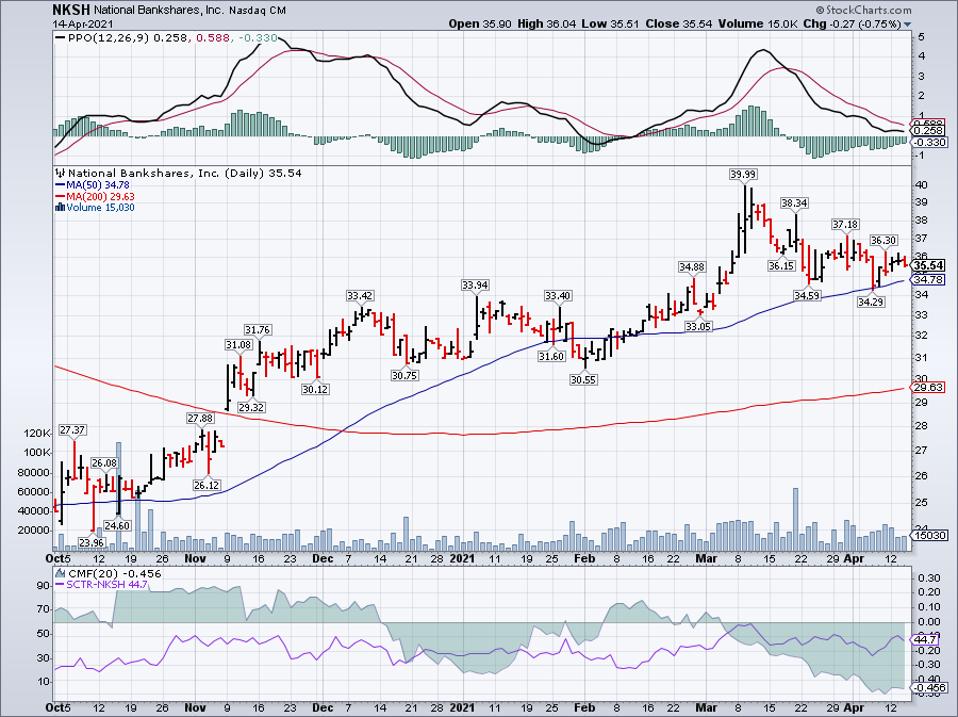Screen dimensions: 958x717
Task: Click the bar chart icon before National Bankshares (Daily)
Action: [x=60, y=173]
